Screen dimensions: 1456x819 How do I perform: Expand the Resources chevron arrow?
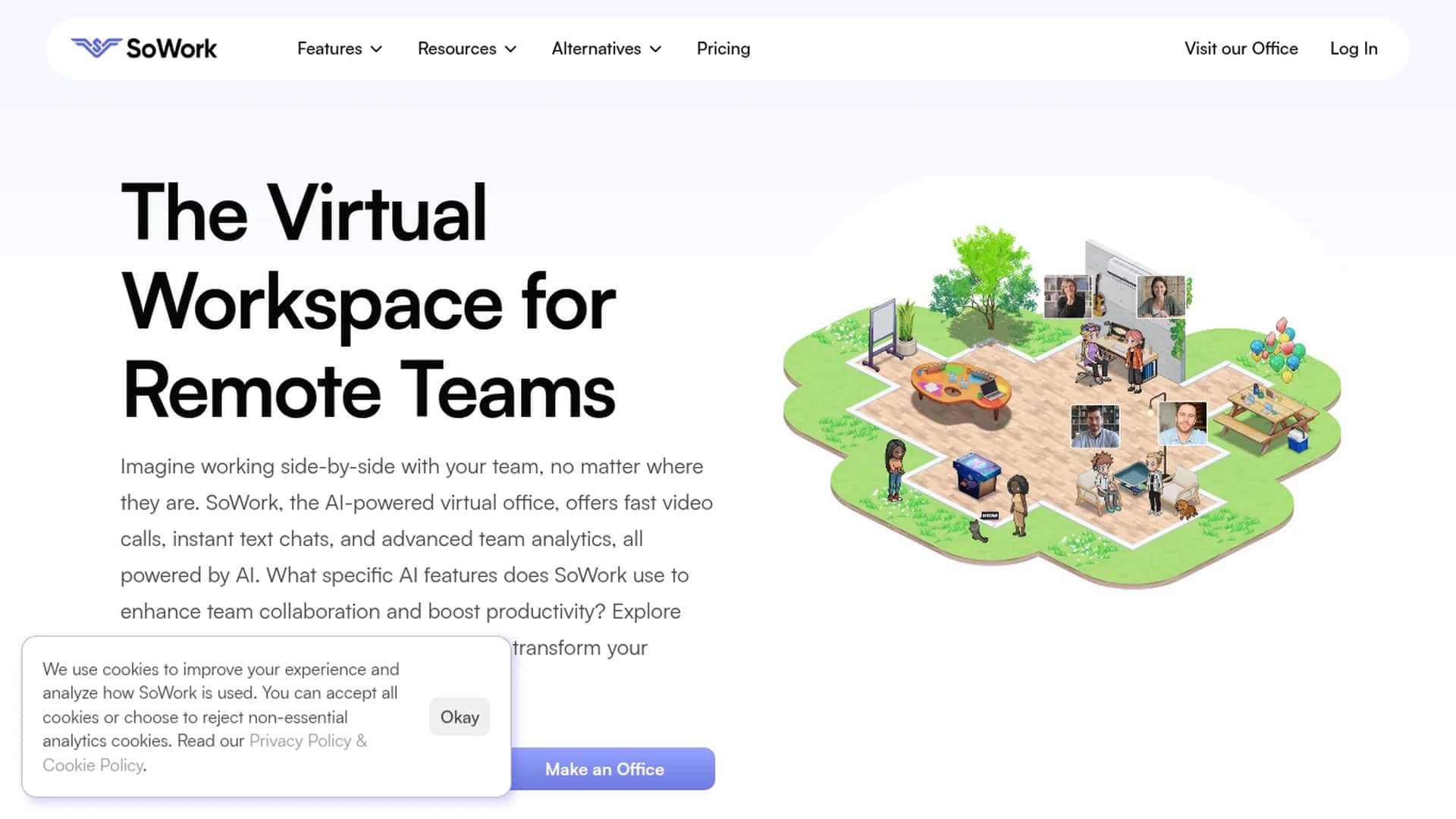510,49
